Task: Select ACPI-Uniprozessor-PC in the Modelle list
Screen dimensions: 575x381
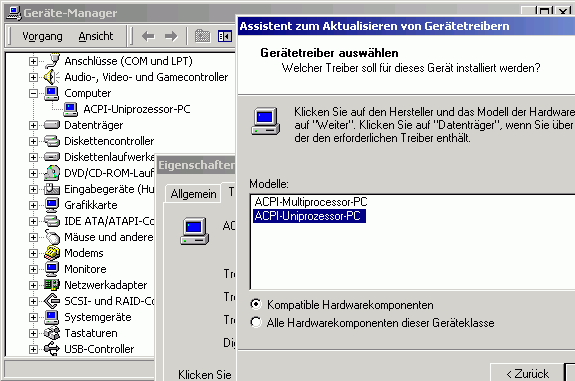Action: coord(309,216)
